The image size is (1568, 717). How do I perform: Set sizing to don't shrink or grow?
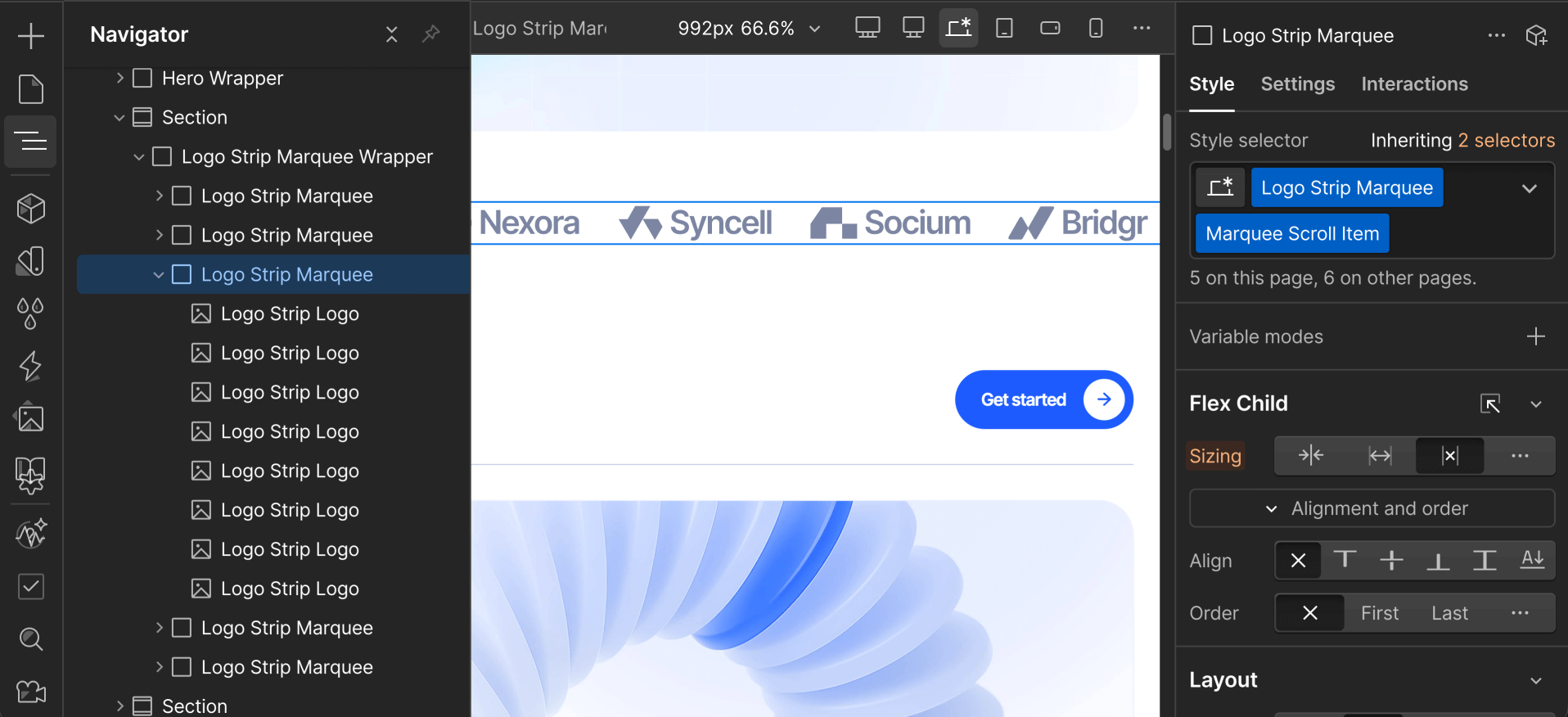pyautogui.click(x=1449, y=456)
